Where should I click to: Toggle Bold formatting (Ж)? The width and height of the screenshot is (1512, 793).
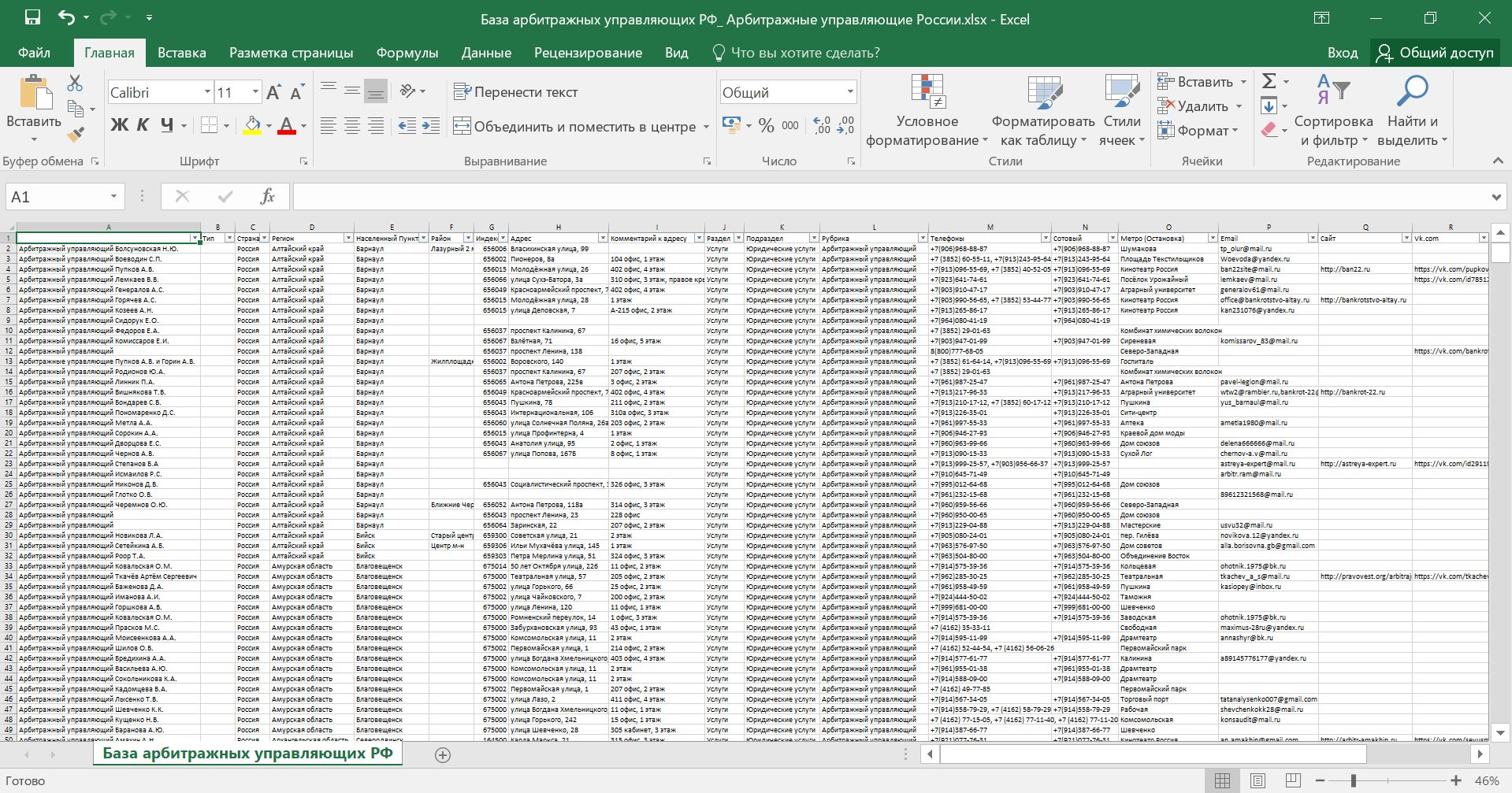click(119, 125)
